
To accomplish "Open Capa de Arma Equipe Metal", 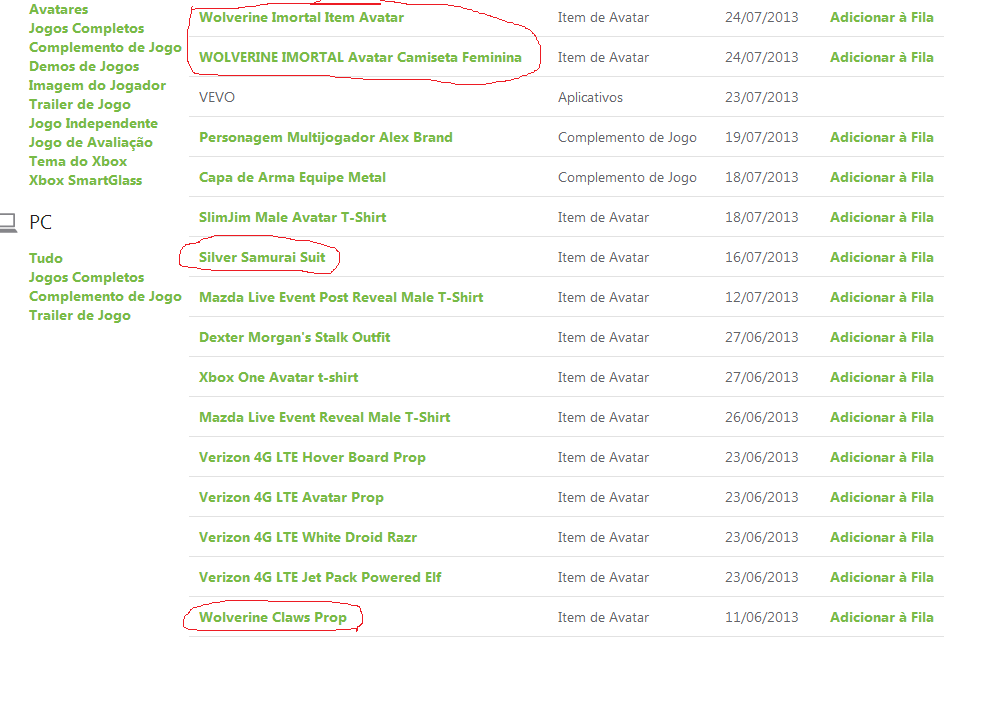I will pos(292,177).
